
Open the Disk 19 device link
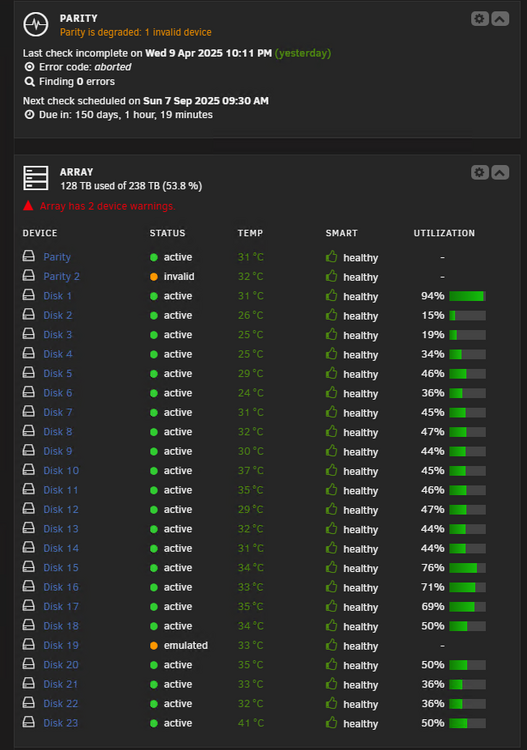(61, 645)
